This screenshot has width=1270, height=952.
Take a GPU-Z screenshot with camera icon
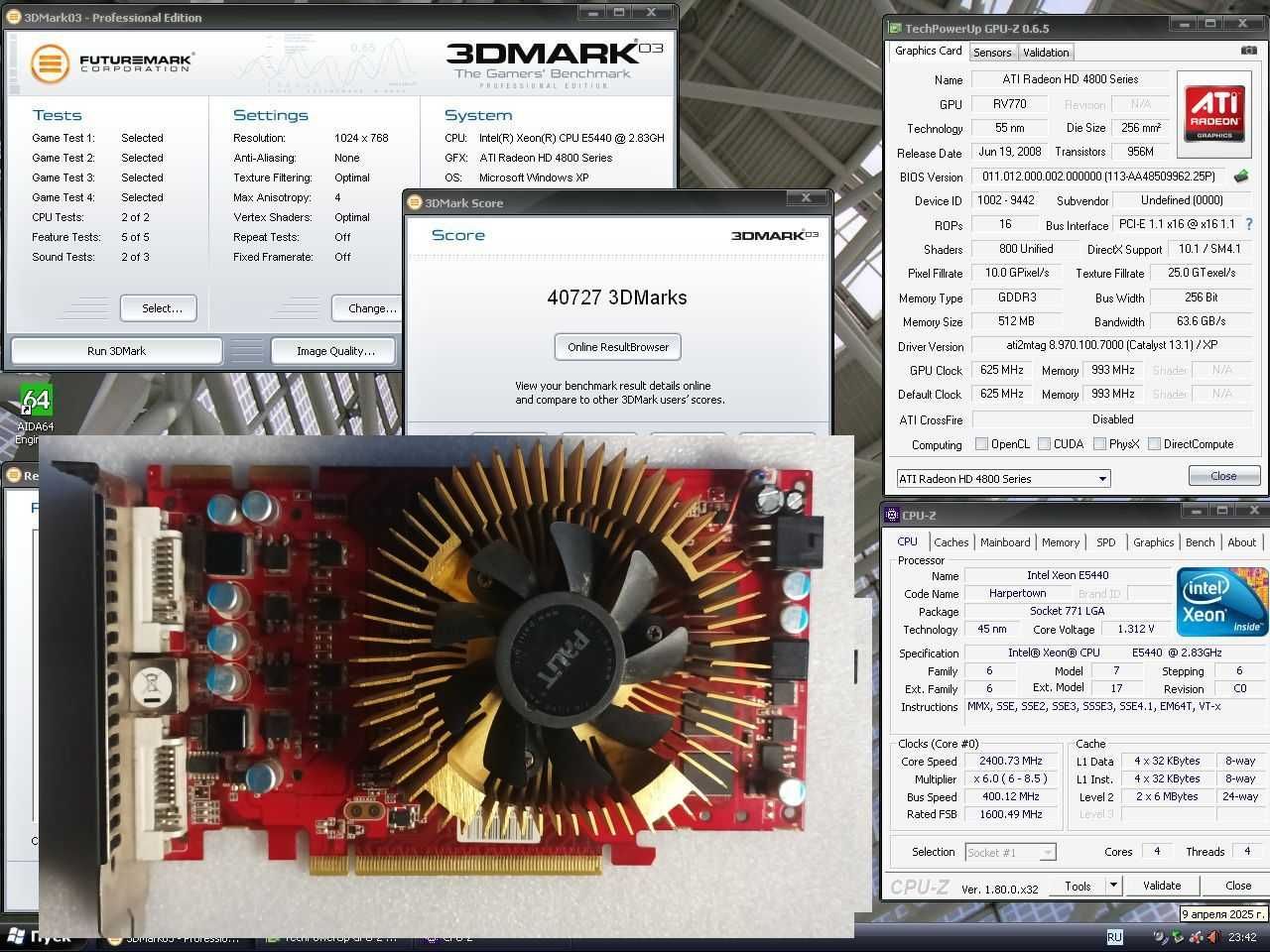tap(1248, 51)
